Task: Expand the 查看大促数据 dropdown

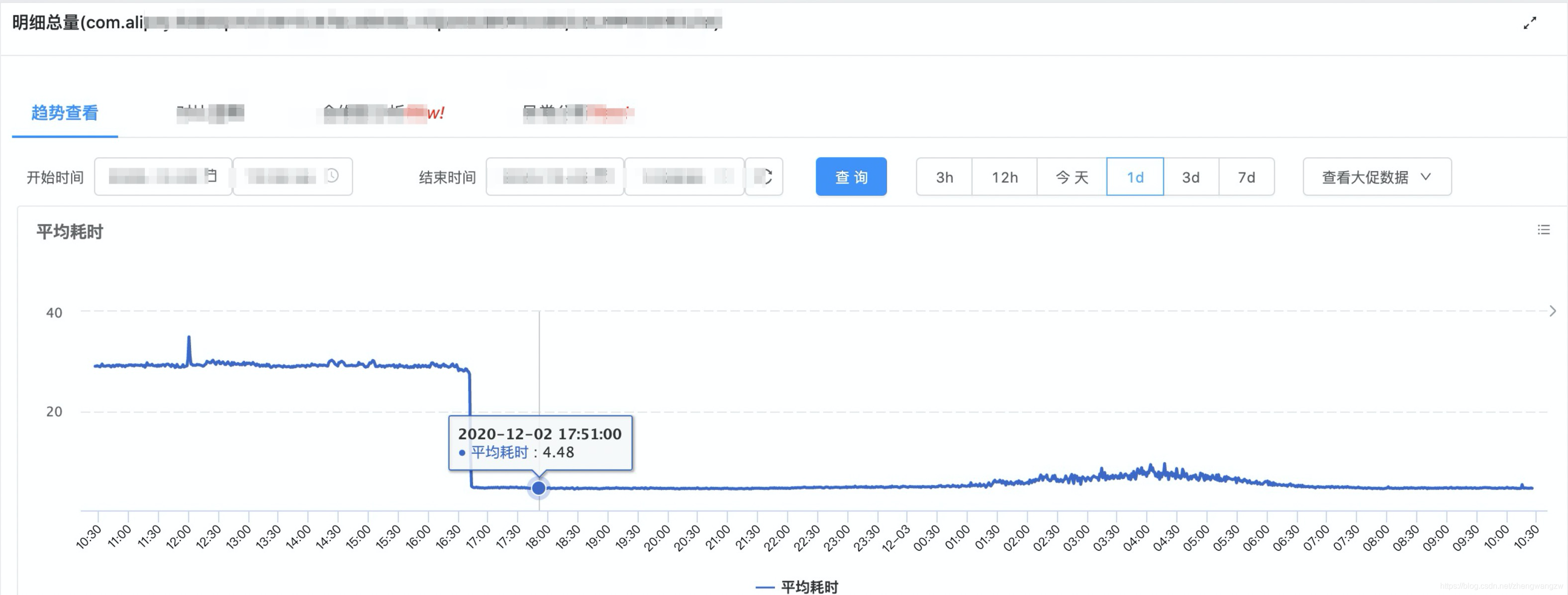Action: pos(1376,177)
